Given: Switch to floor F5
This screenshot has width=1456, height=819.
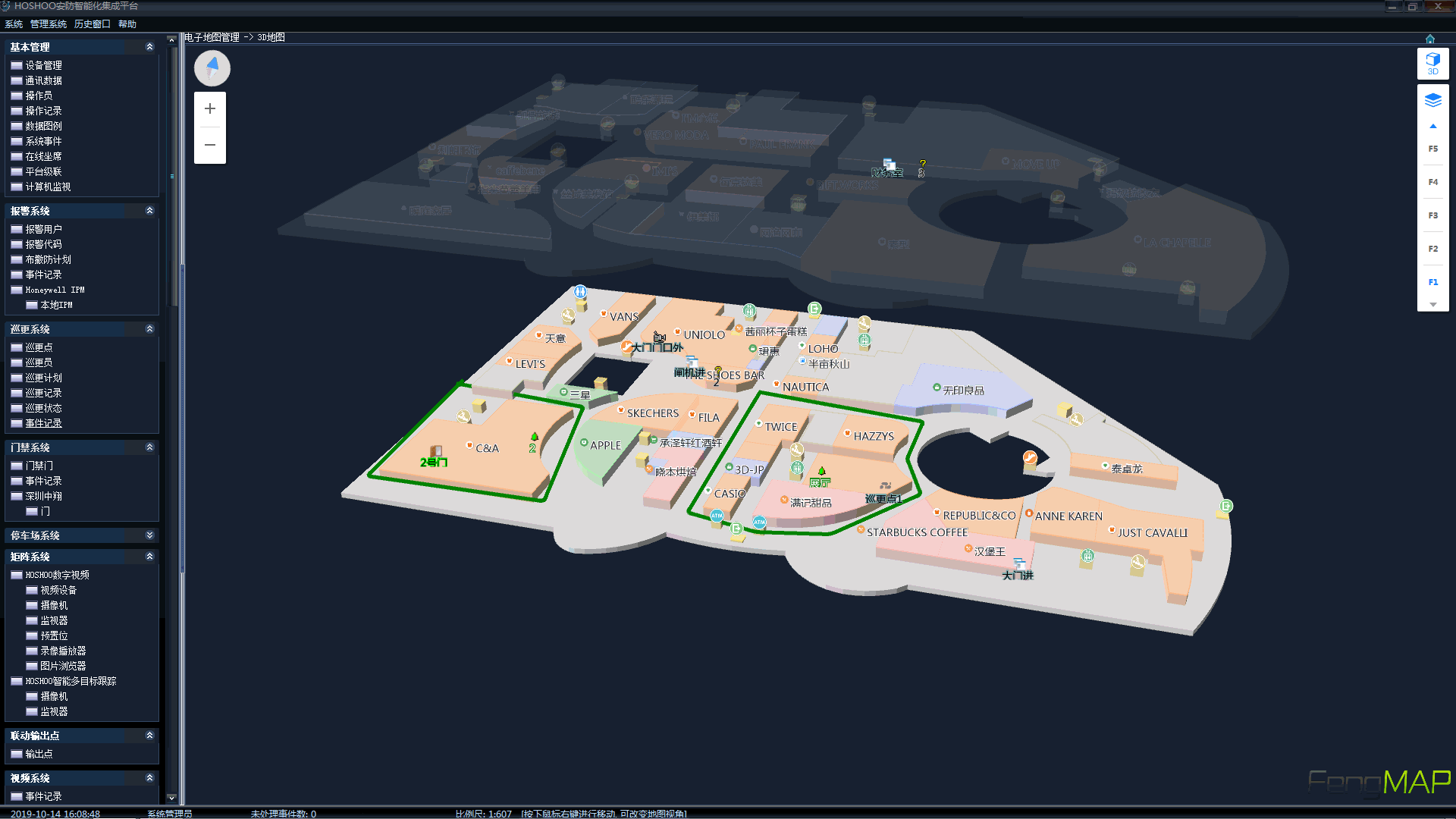Looking at the screenshot, I should coord(1432,149).
